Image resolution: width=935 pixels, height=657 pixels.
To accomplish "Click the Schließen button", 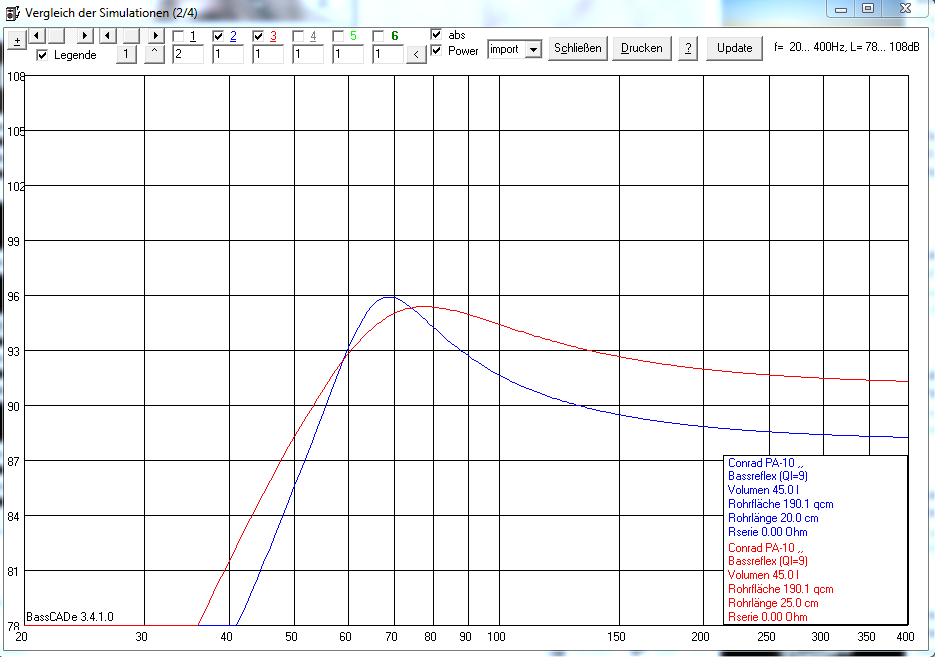I will (578, 48).
